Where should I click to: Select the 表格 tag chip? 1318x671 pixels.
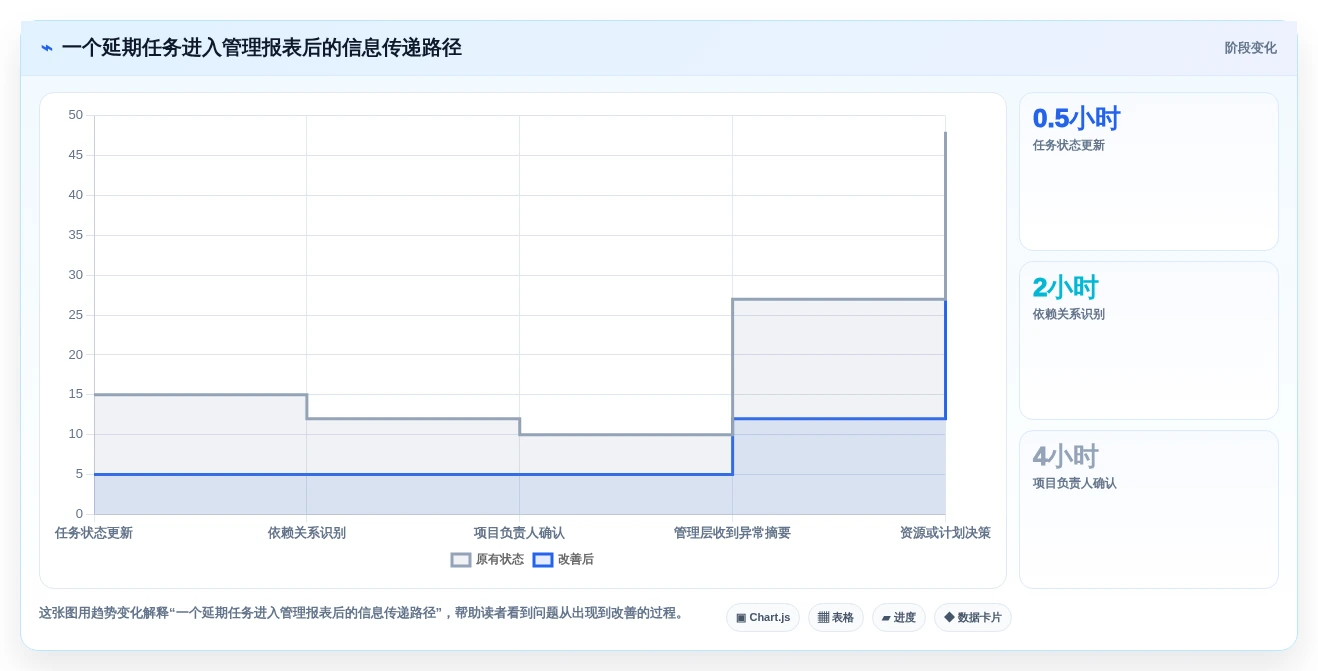[x=836, y=617]
